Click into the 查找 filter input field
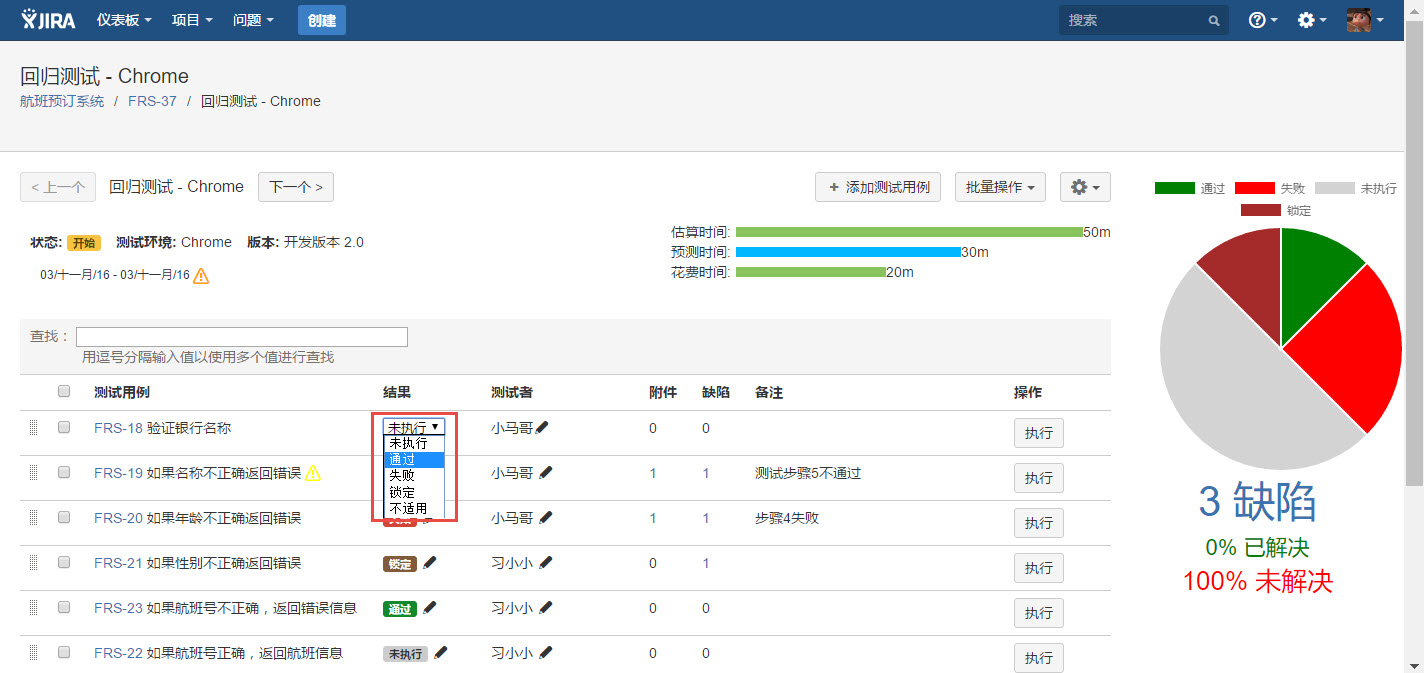 click(242, 337)
